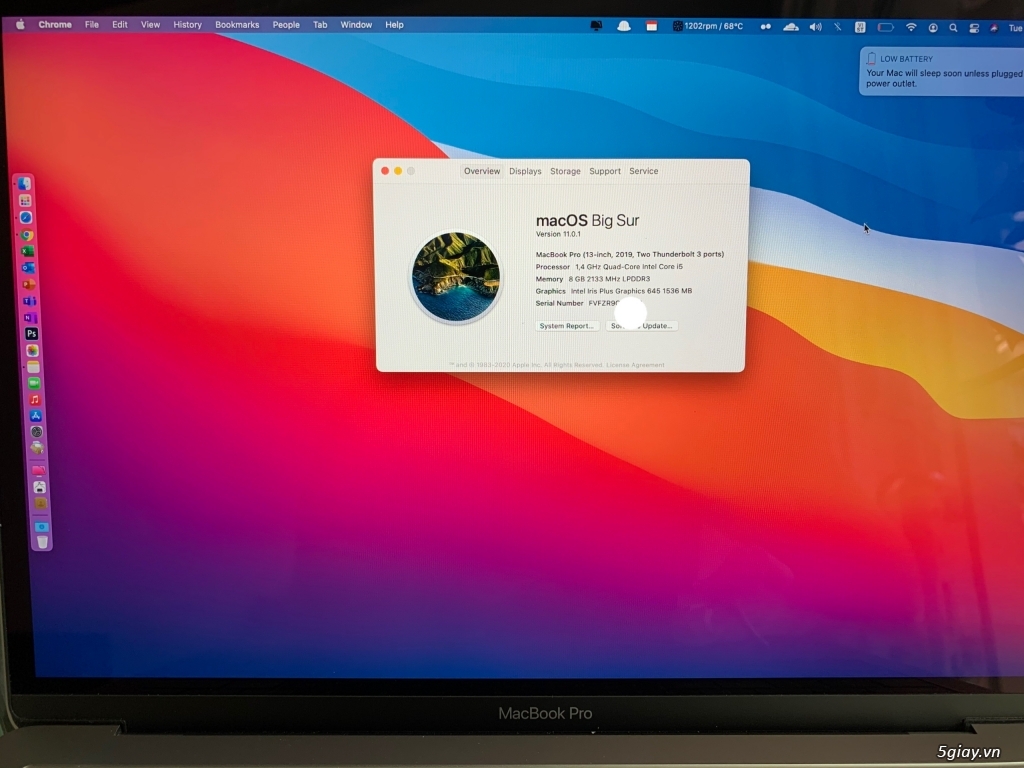This screenshot has height=768, width=1024.
Task: Click the red calendar menu bar icon
Action: coord(651,26)
